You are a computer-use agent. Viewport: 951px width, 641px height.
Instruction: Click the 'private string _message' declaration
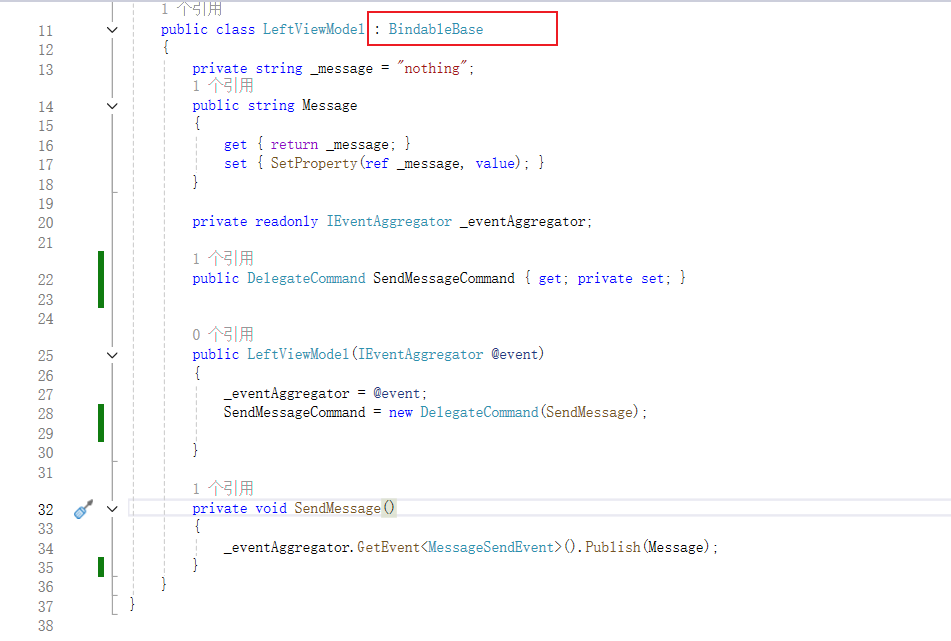pos(283,69)
